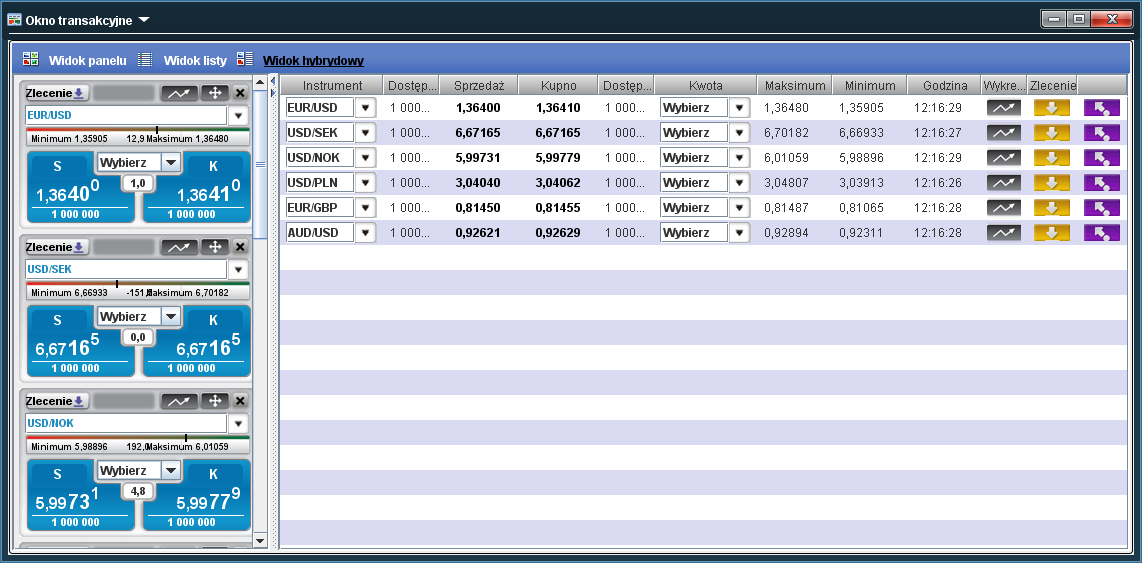Open Wybierz amount dropdown on USD/SEK panel
This screenshot has height=563, width=1142.
click(170, 317)
